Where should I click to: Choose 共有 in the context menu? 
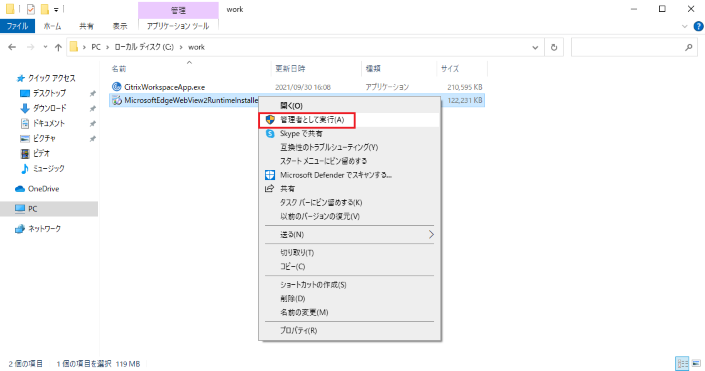[287, 188]
